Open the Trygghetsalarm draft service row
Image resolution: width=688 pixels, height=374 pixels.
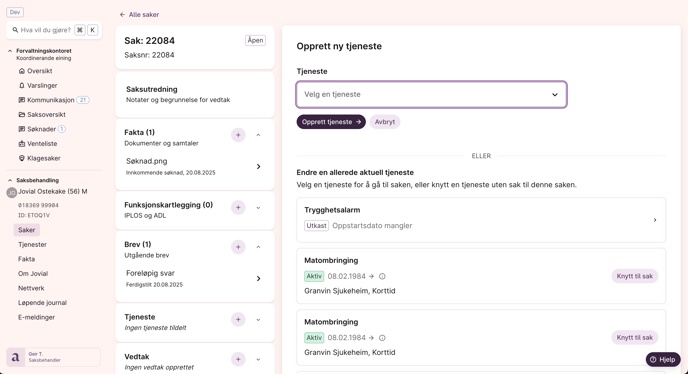click(481, 220)
